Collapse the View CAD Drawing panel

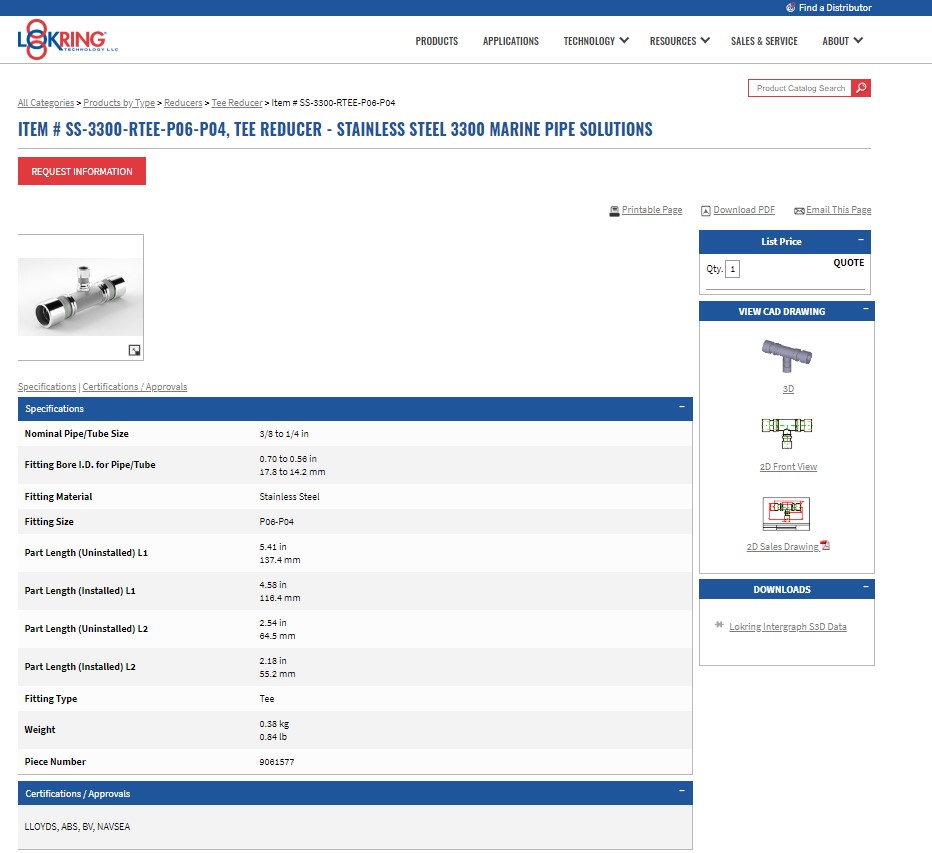(865, 309)
